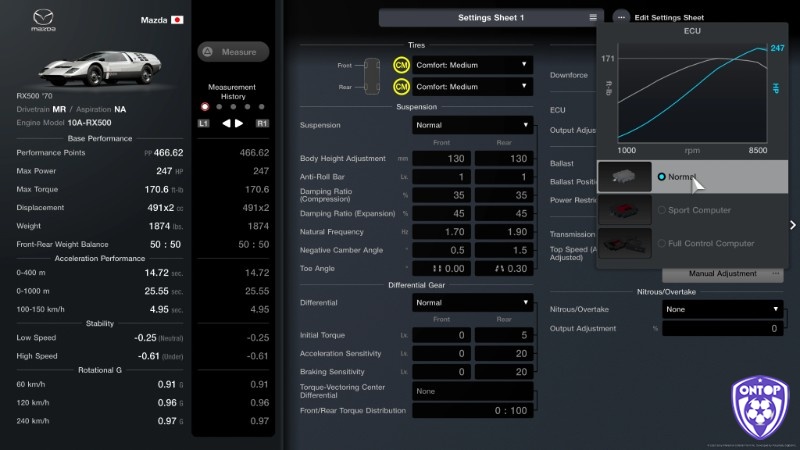
Task: Open the Suspension type dropdown
Action: (472, 125)
